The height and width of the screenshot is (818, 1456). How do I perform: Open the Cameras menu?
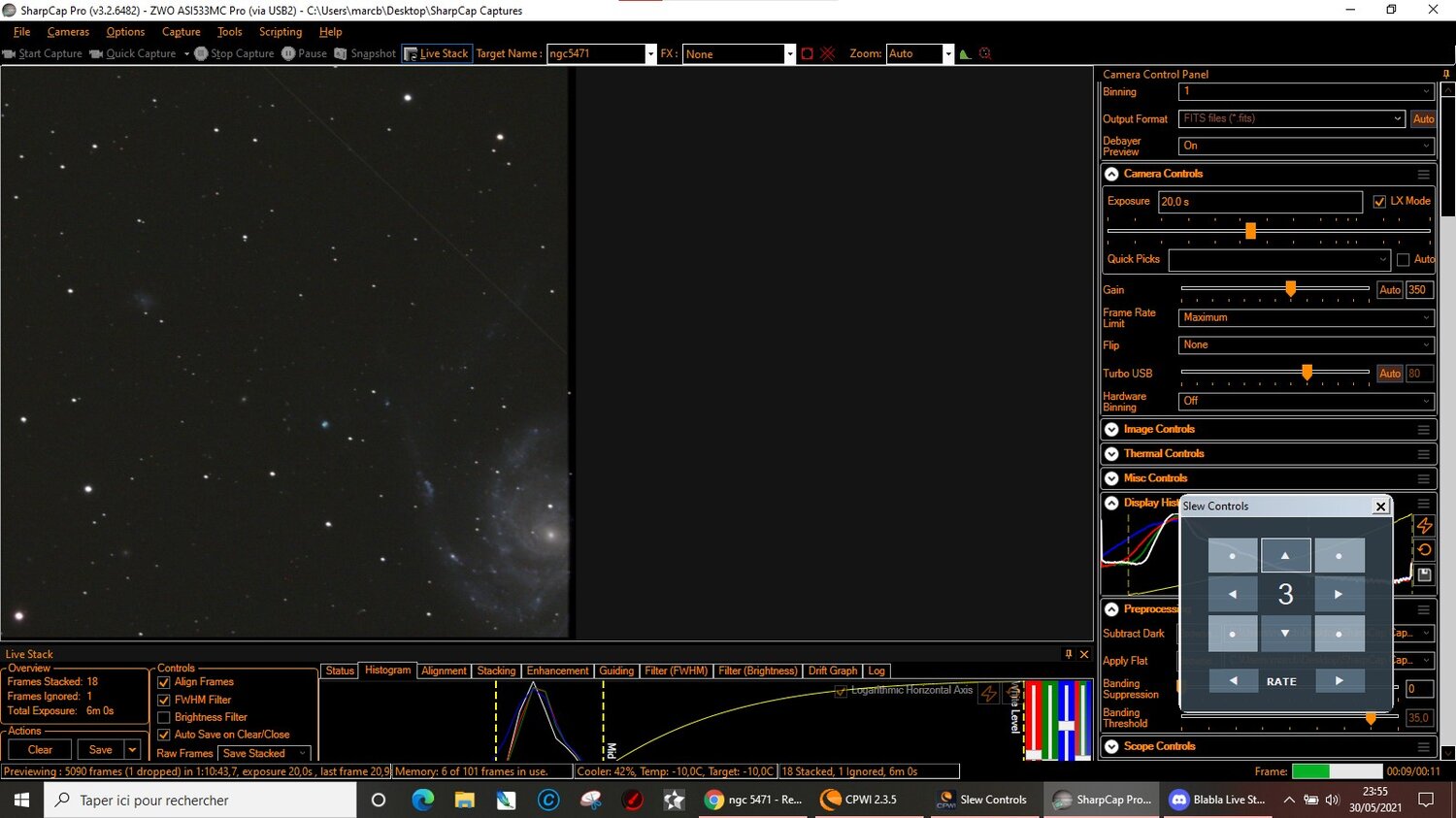68,32
